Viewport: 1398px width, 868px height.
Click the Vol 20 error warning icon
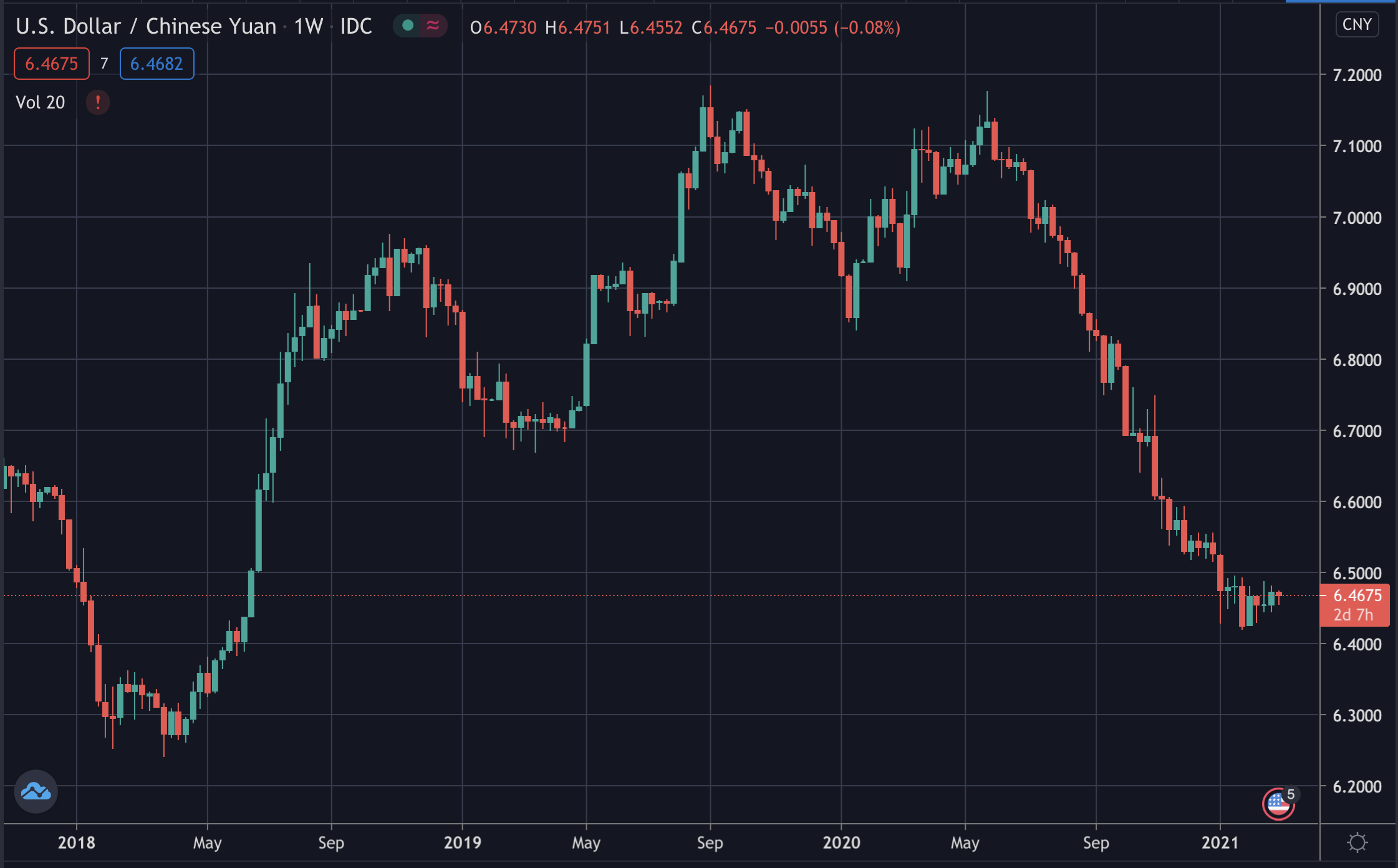click(x=97, y=102)
